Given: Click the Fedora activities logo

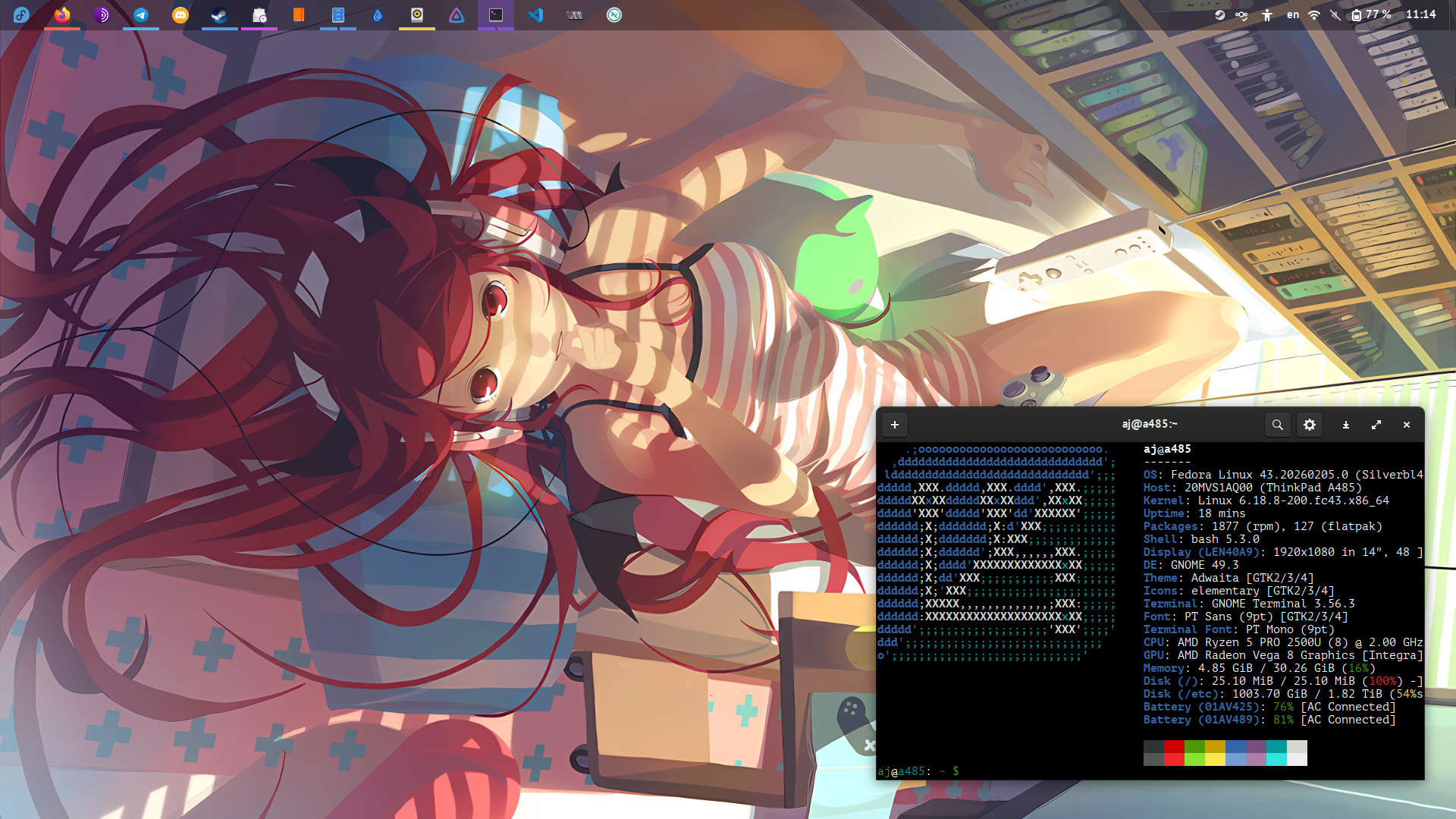Looking at the screenshot, I should point(21,14).
